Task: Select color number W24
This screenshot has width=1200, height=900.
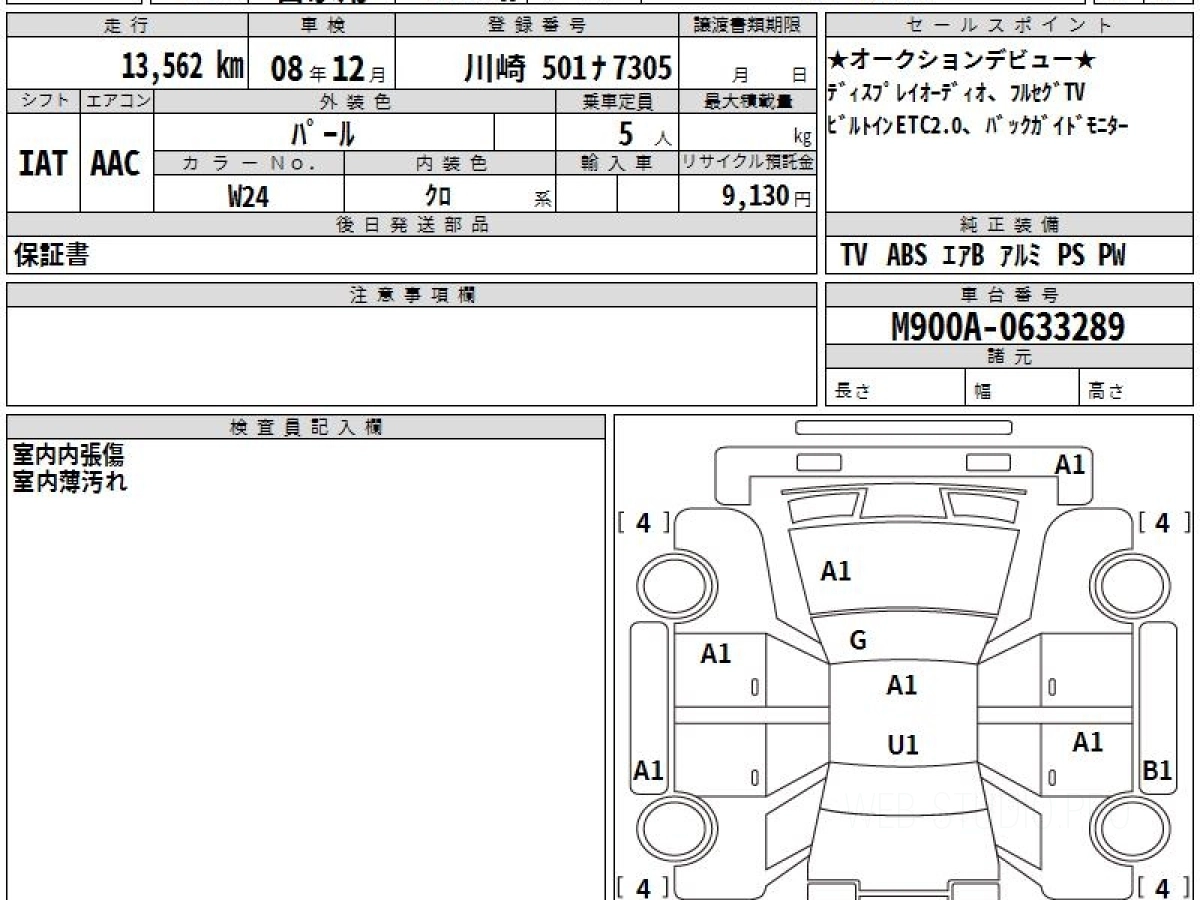Action: (249, 197)
